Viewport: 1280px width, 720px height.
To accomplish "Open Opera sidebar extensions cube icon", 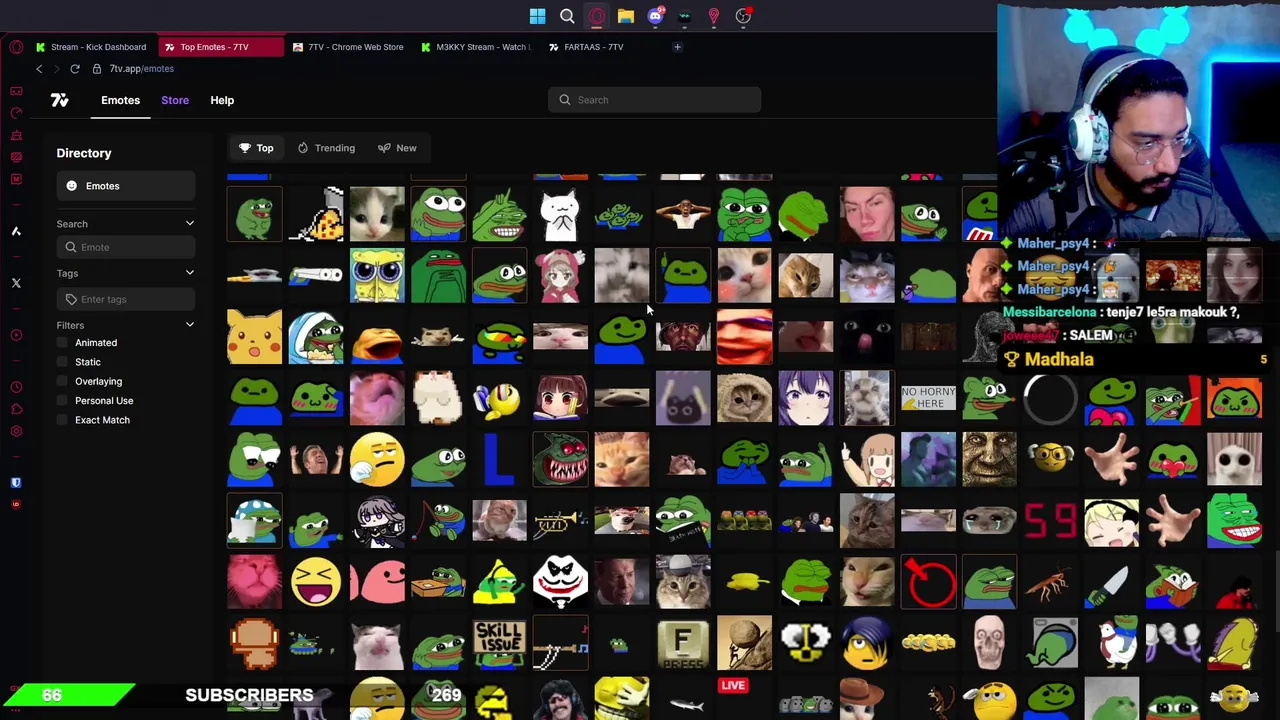I will [x=16, y=409].
